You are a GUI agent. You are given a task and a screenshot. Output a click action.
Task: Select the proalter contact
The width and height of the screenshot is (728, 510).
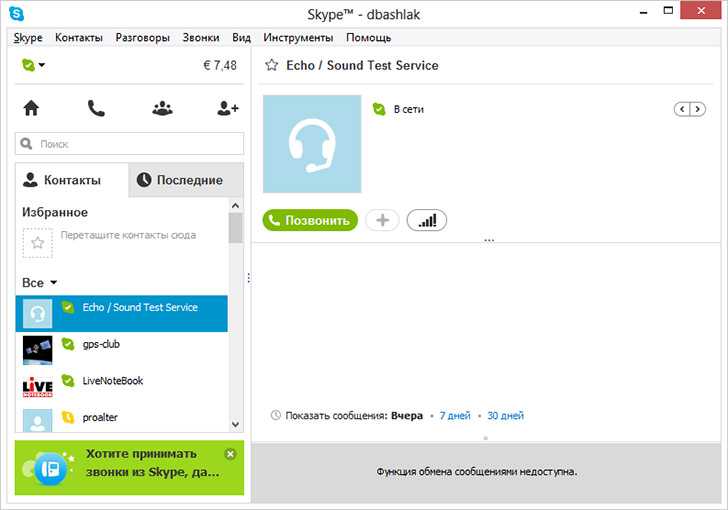click(122, 419)
